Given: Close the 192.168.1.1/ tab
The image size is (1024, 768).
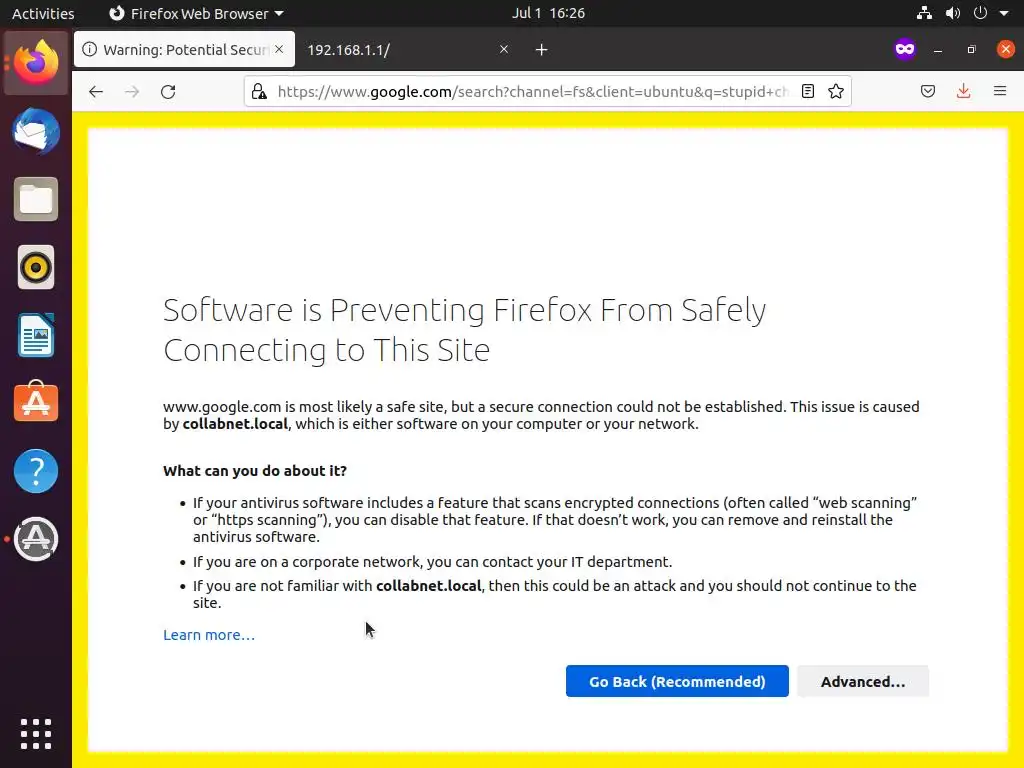Looking at the screenshot, I should (x=504, y=50).
